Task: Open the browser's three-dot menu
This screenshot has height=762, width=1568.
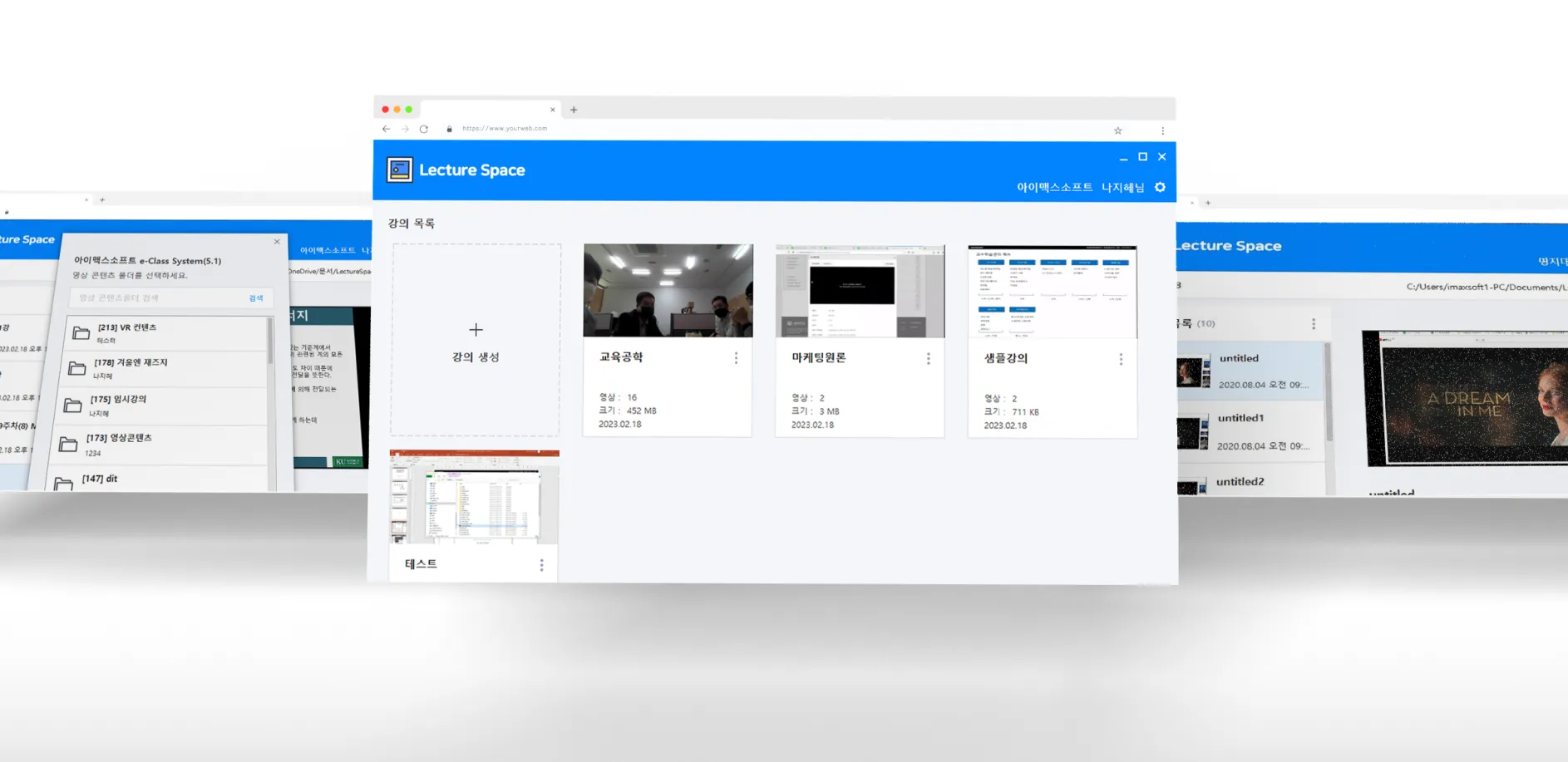Action: point(1162,130)
